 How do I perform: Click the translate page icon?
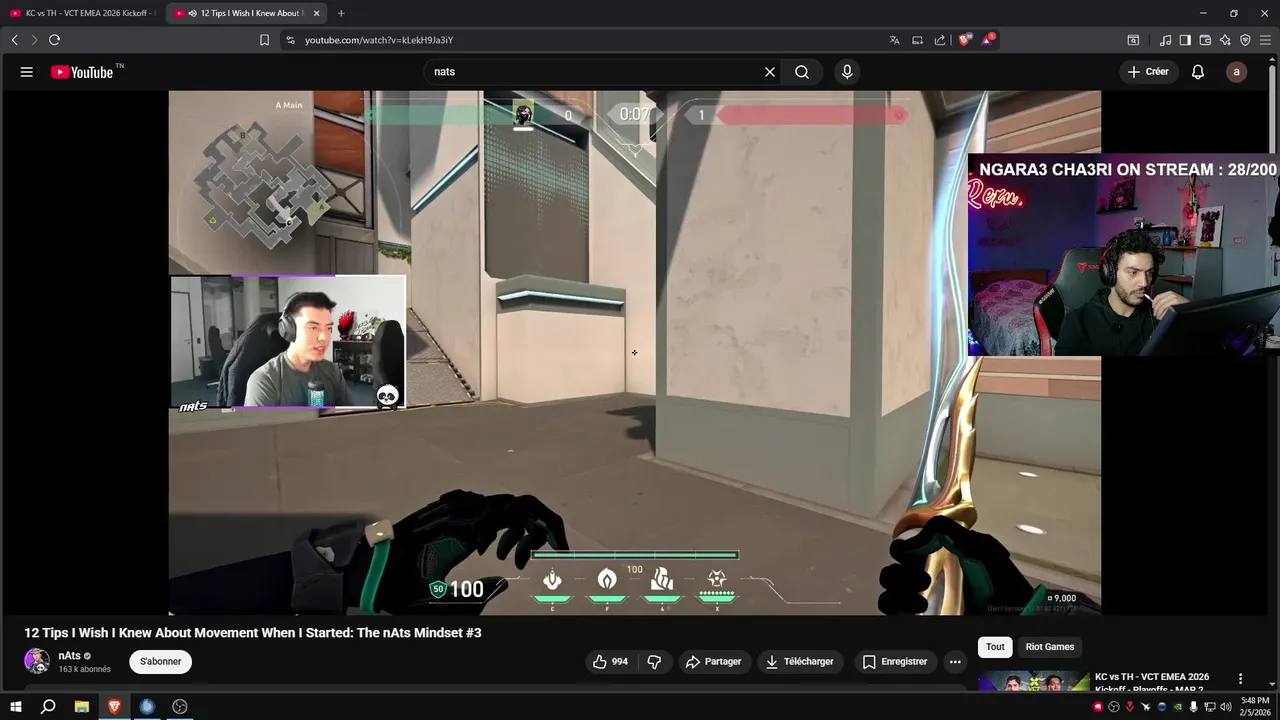coord(894,40)
